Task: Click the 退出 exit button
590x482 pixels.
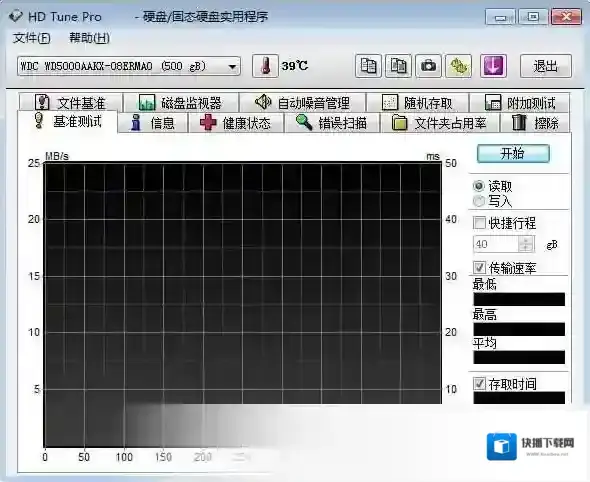Action: (x=546, y=66)
